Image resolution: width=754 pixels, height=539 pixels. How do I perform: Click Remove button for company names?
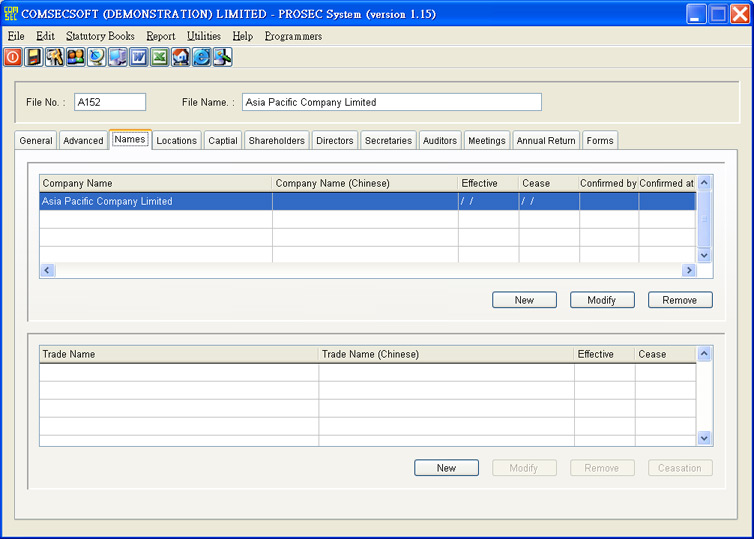pyautogui.click(x=680, y=300)
